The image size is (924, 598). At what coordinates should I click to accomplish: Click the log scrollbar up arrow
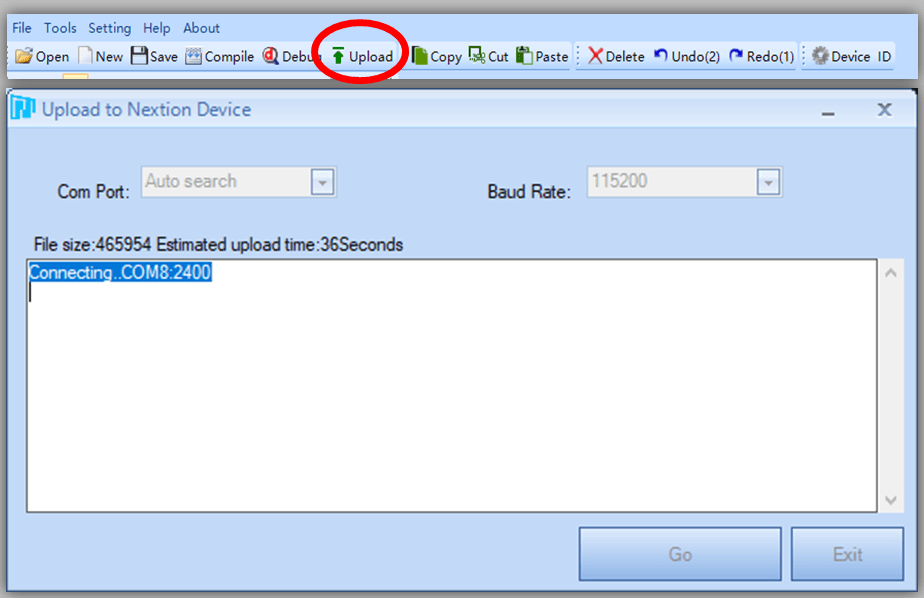click(891, 273)
